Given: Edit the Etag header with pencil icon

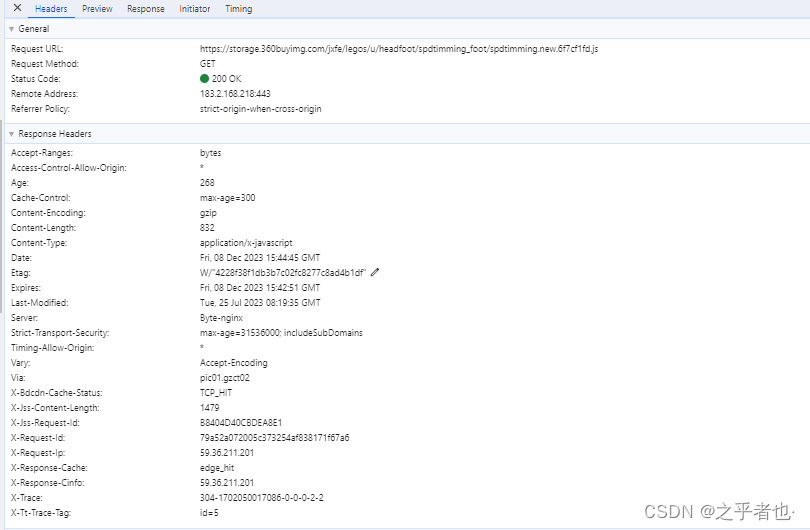Looking at the screenshot, I should coord(375,272).
